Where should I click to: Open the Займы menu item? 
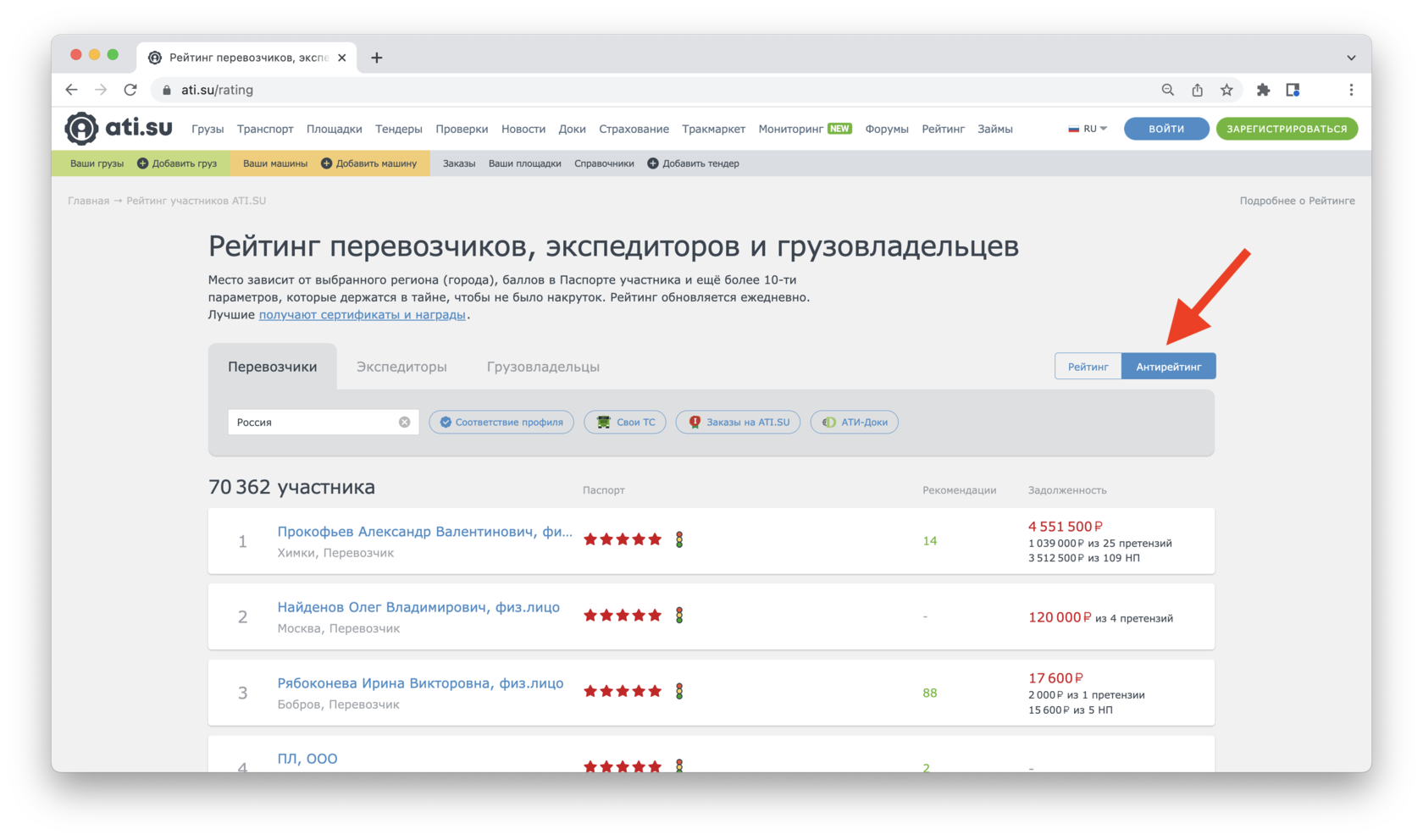(995, 129)
